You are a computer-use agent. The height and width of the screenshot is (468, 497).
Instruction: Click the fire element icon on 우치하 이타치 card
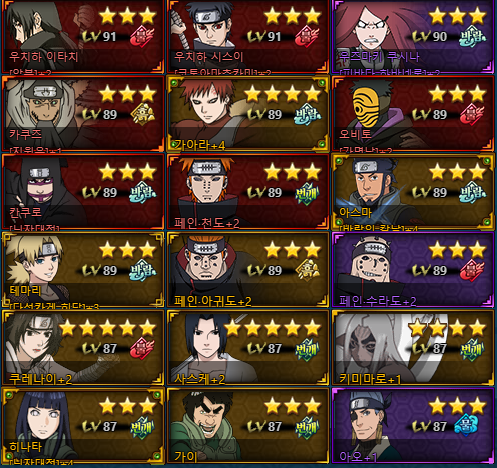[x=142, y=37]
